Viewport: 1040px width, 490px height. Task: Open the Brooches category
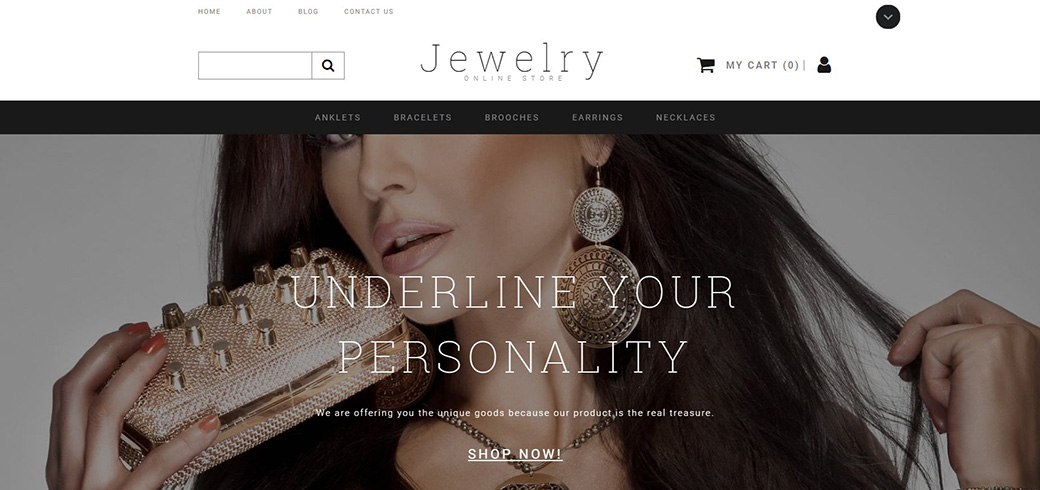(x=512, y=117)
